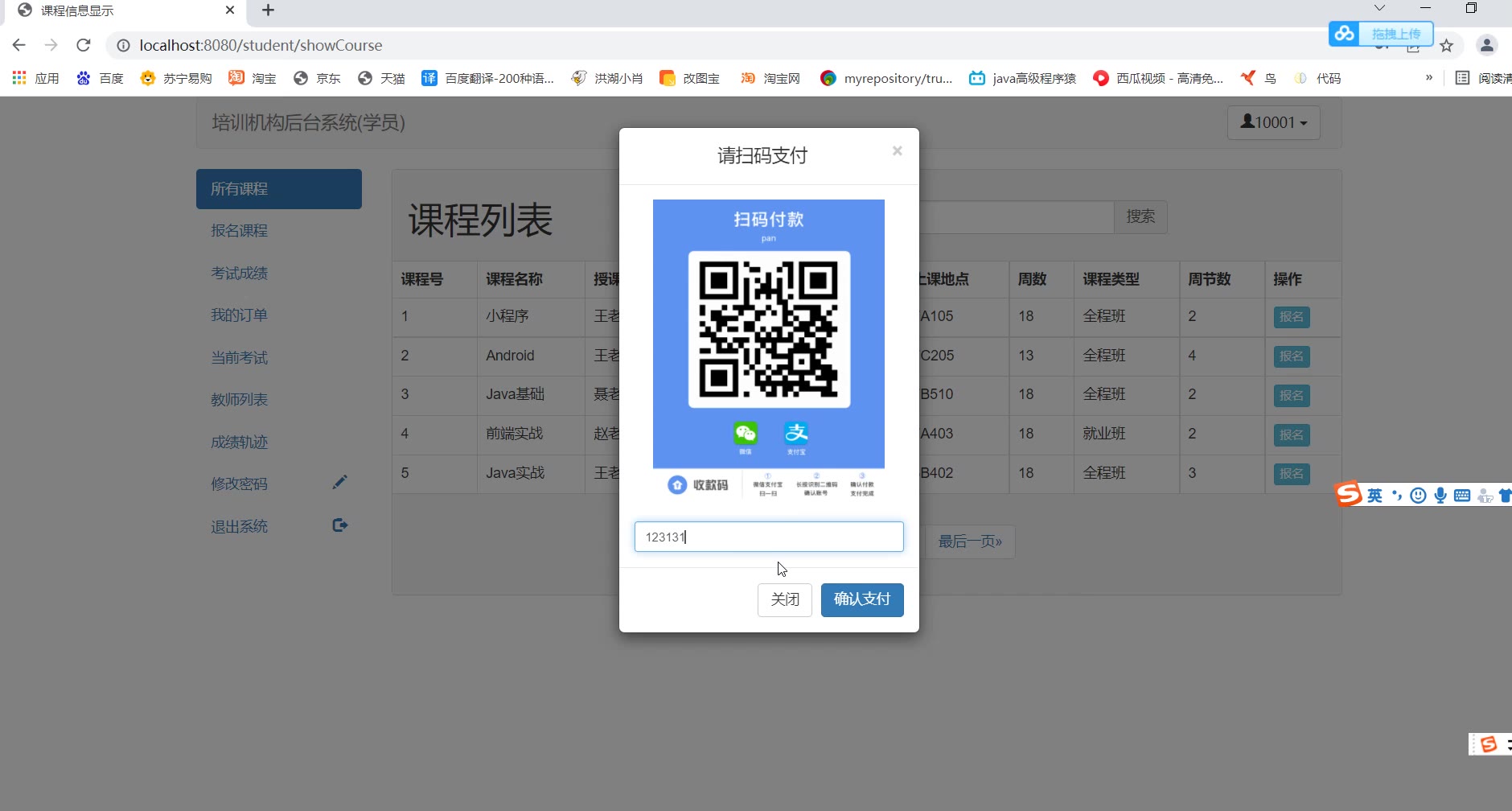Click the browser forward arrow
The image size is (1512, 811).
click(x=51, y=45)
